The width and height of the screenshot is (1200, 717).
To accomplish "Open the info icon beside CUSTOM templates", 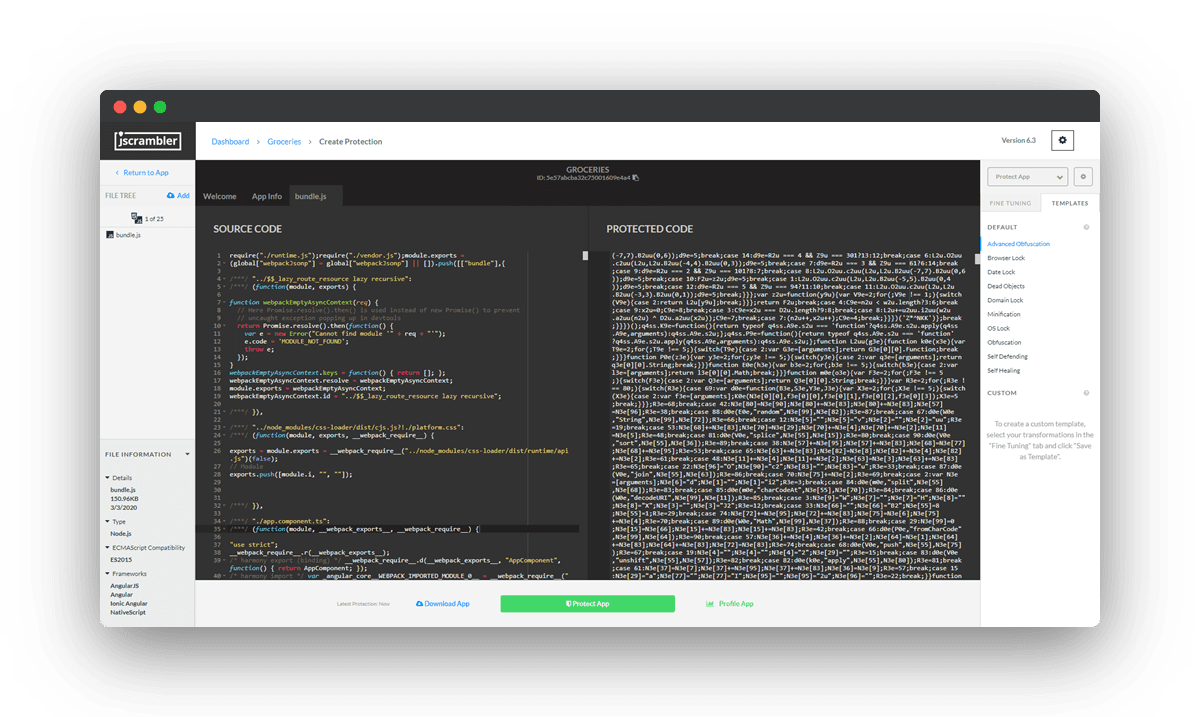I will pyautogui.click(x=1086, y=392).
